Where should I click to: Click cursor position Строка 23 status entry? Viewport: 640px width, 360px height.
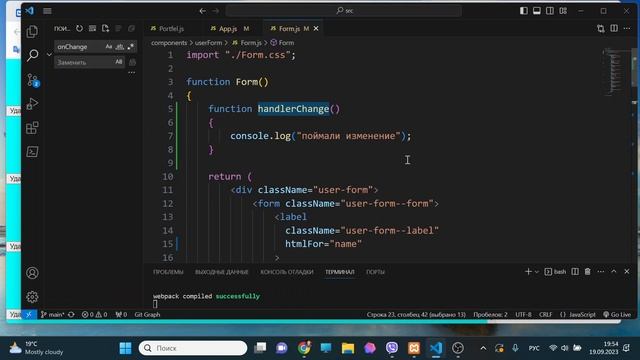416,314
